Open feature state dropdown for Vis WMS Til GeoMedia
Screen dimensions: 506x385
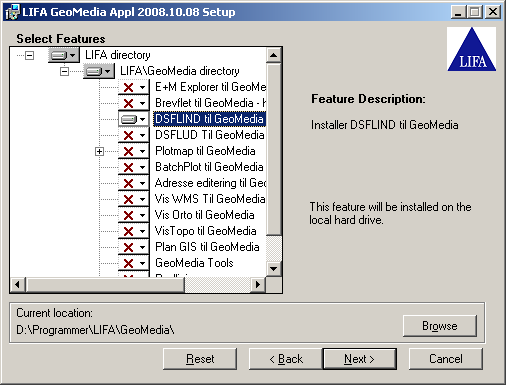pos(134,199)
